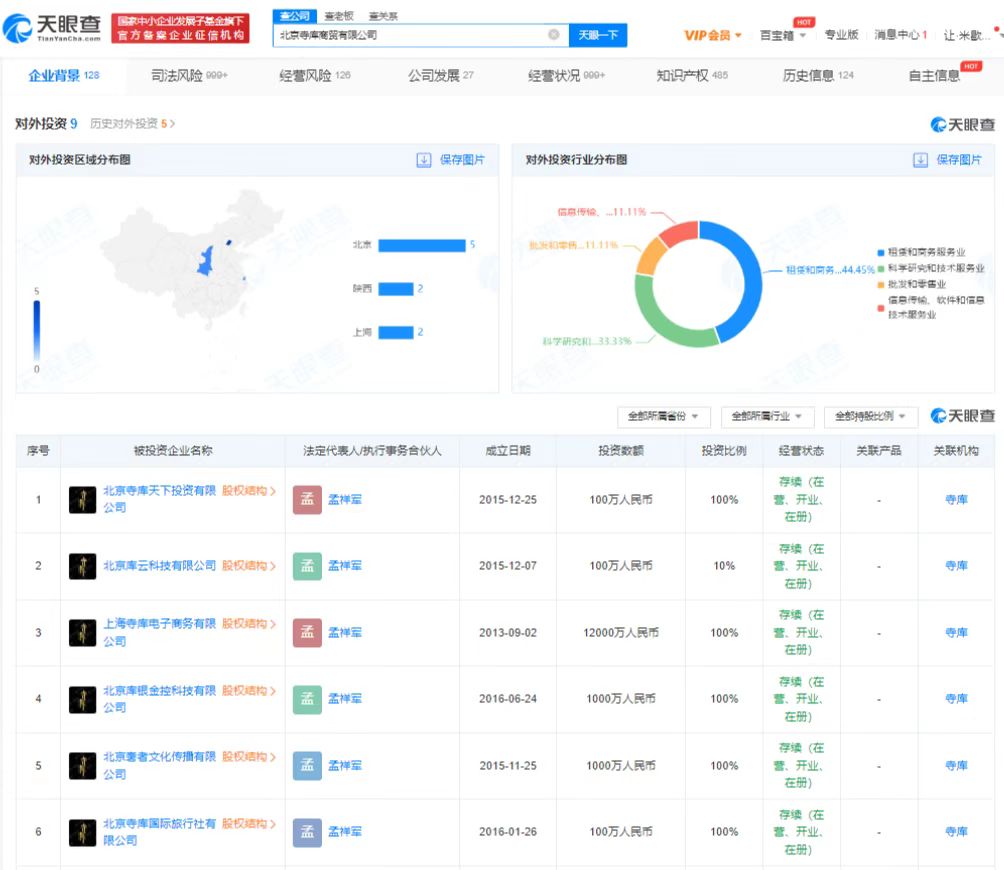1004x870 pixels.
Task: Click the 孟 avatar in row 5
Action: tap(307, 766)
